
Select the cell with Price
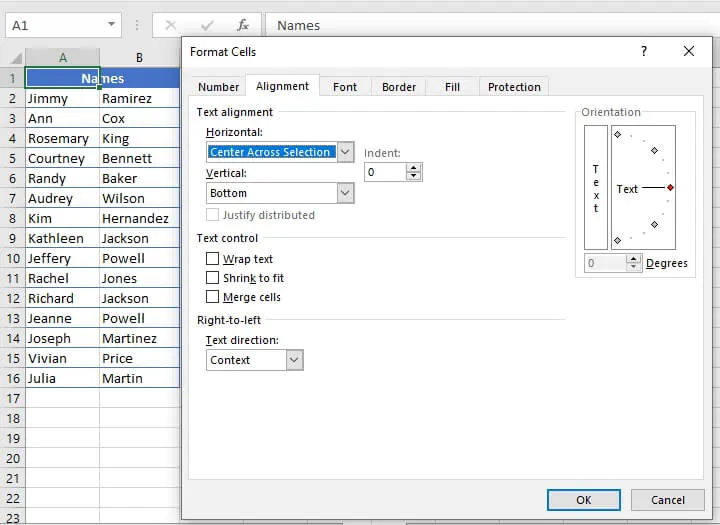click(x=140, y=358)
